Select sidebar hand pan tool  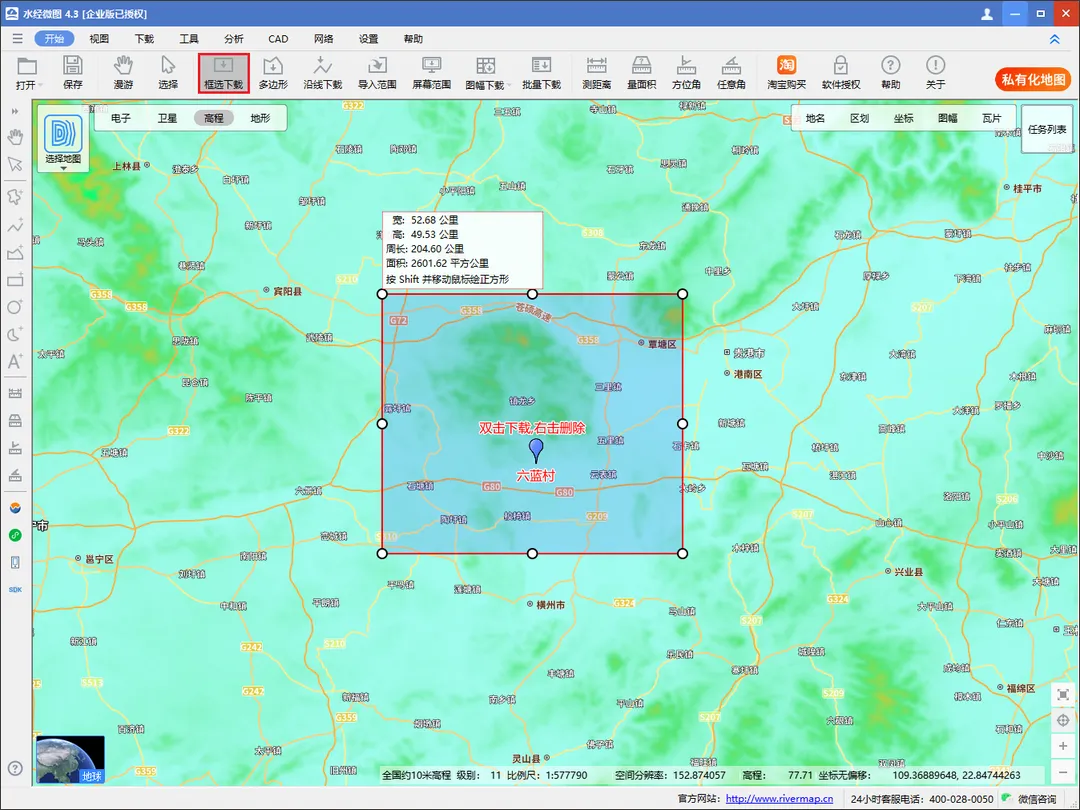click(x=15, y=137)
